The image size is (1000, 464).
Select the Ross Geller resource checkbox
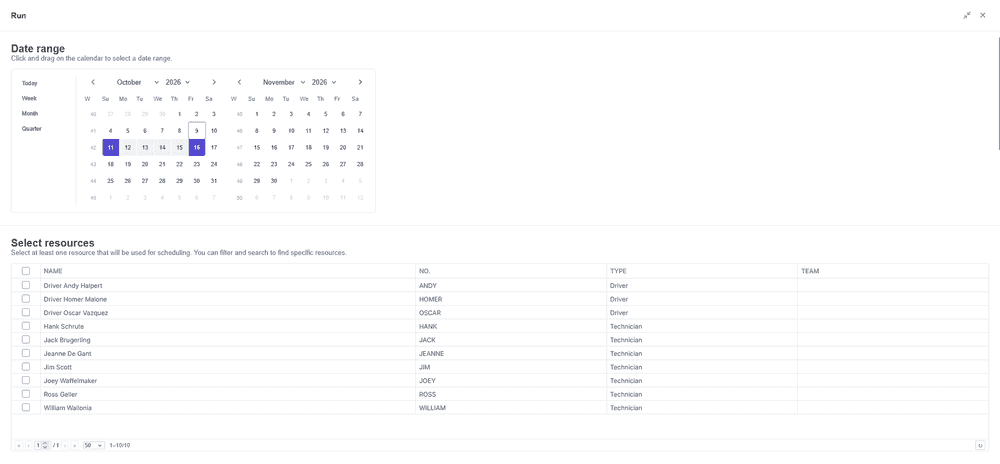26,394
